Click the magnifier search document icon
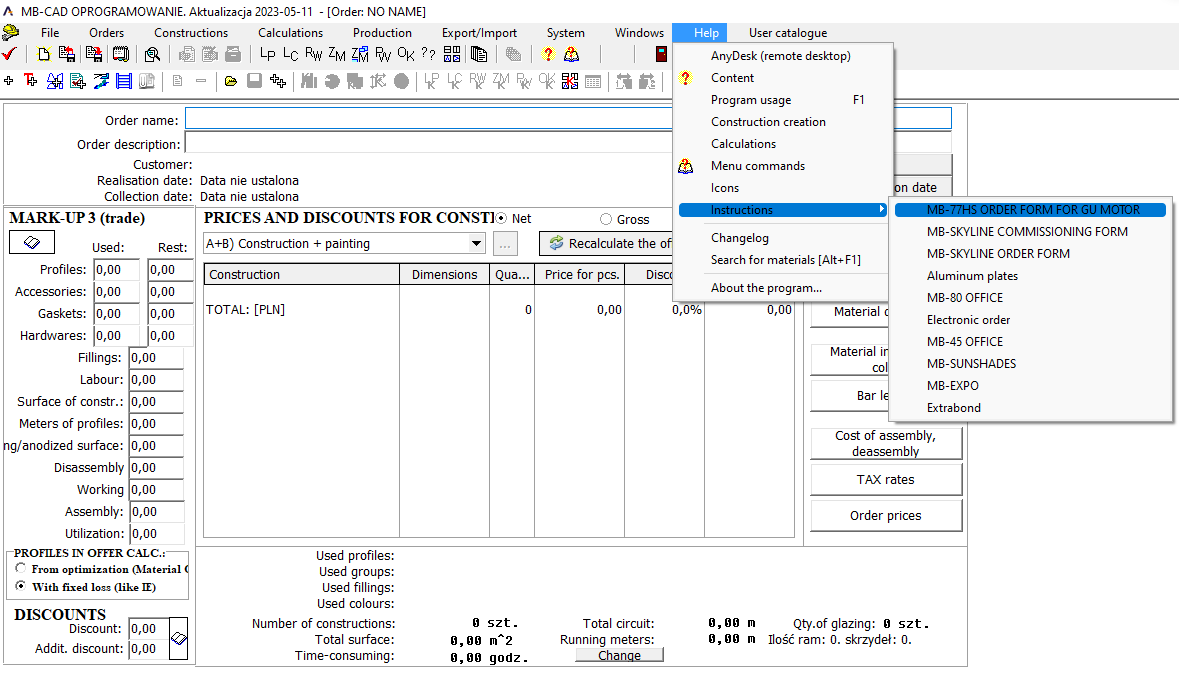The height and width of the screenshot is (673, 1179). (153, 54)
